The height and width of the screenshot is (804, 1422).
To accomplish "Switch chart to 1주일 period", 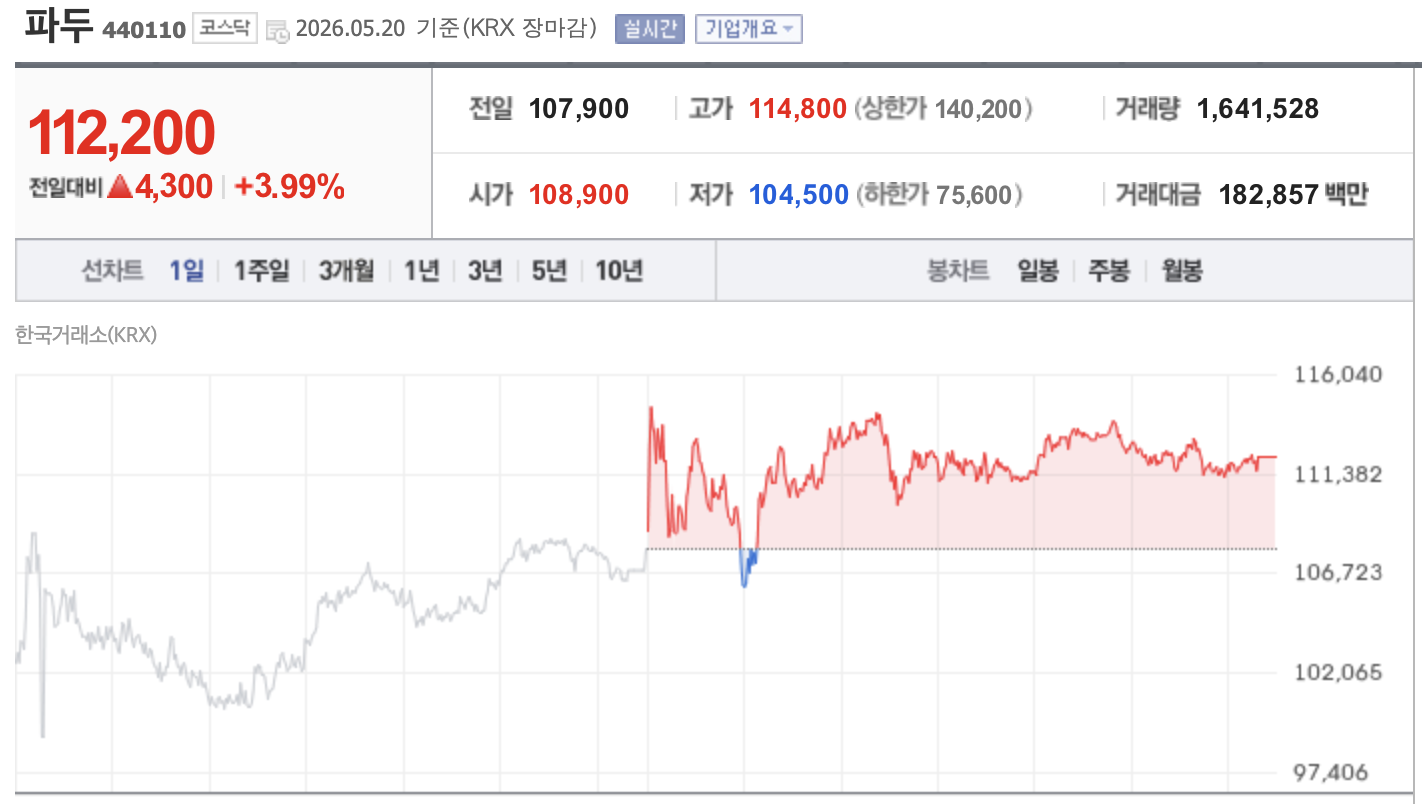I will [261, 270].
